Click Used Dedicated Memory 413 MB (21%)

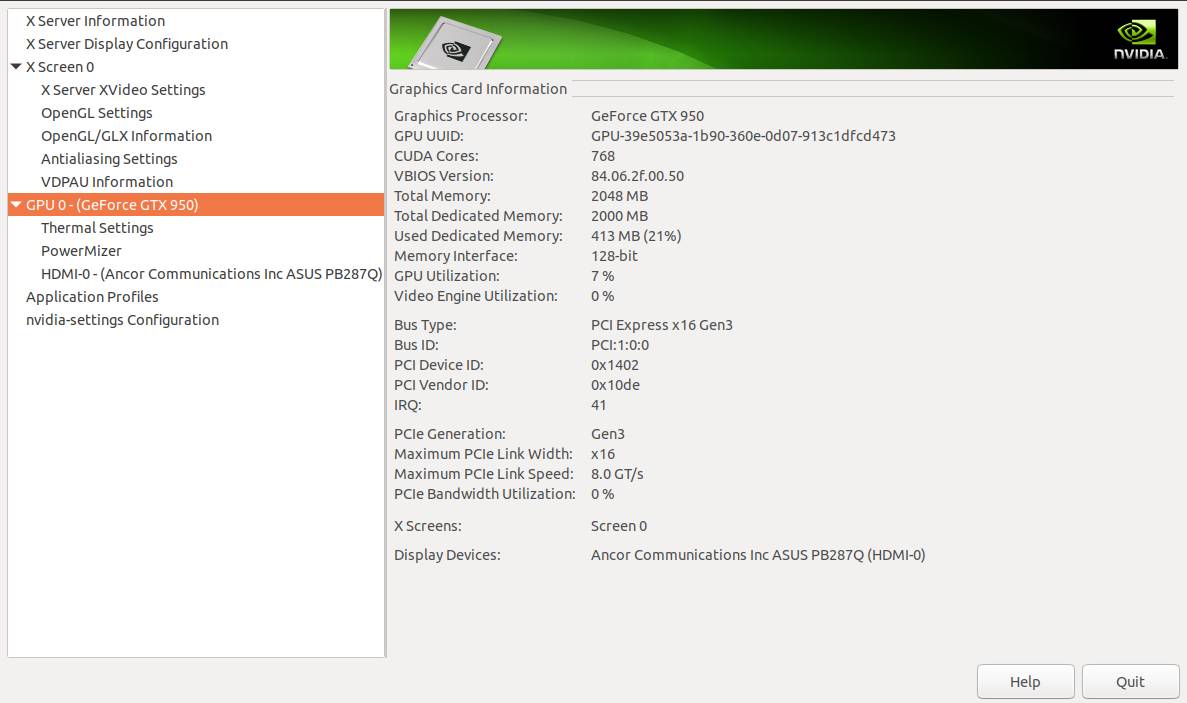(x=636, y=236)
